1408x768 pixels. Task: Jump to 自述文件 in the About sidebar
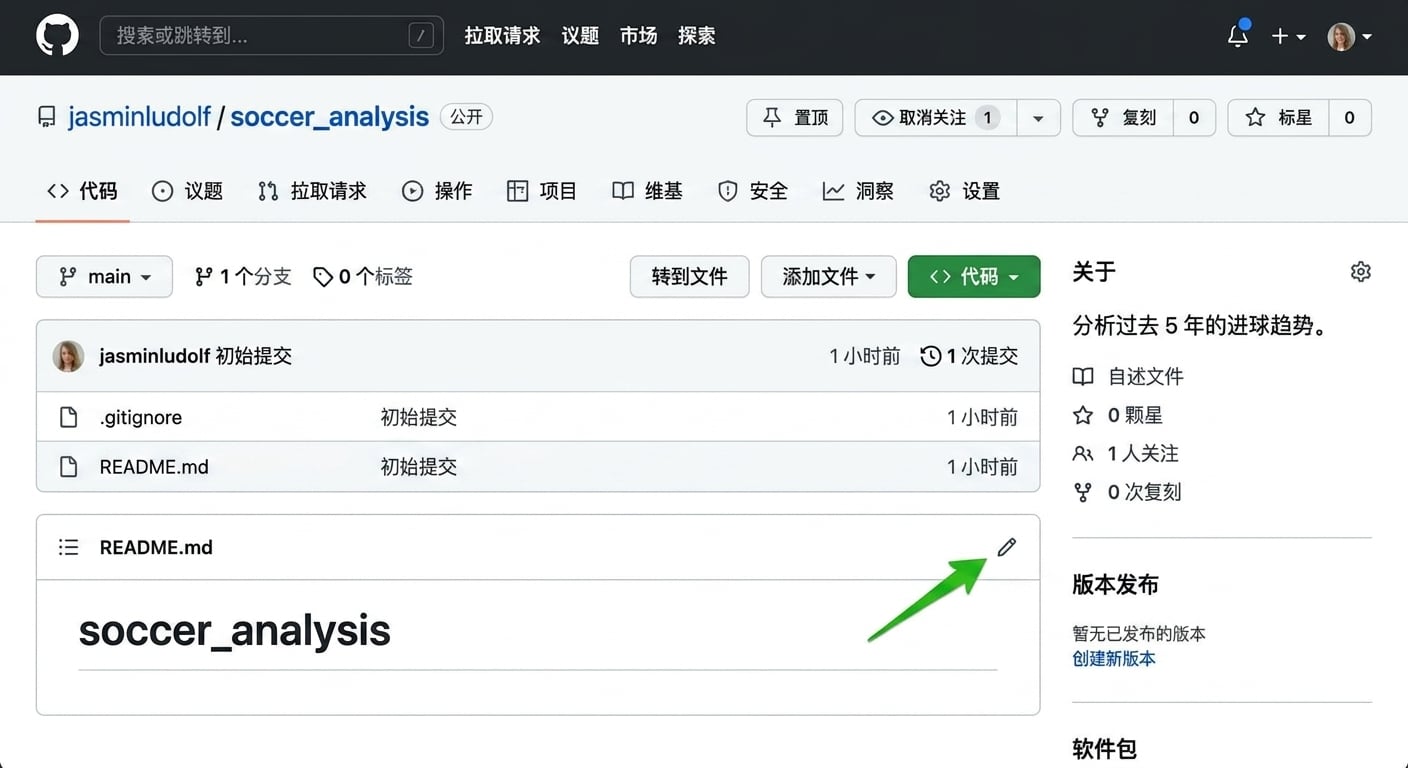tap(1128, 377)
